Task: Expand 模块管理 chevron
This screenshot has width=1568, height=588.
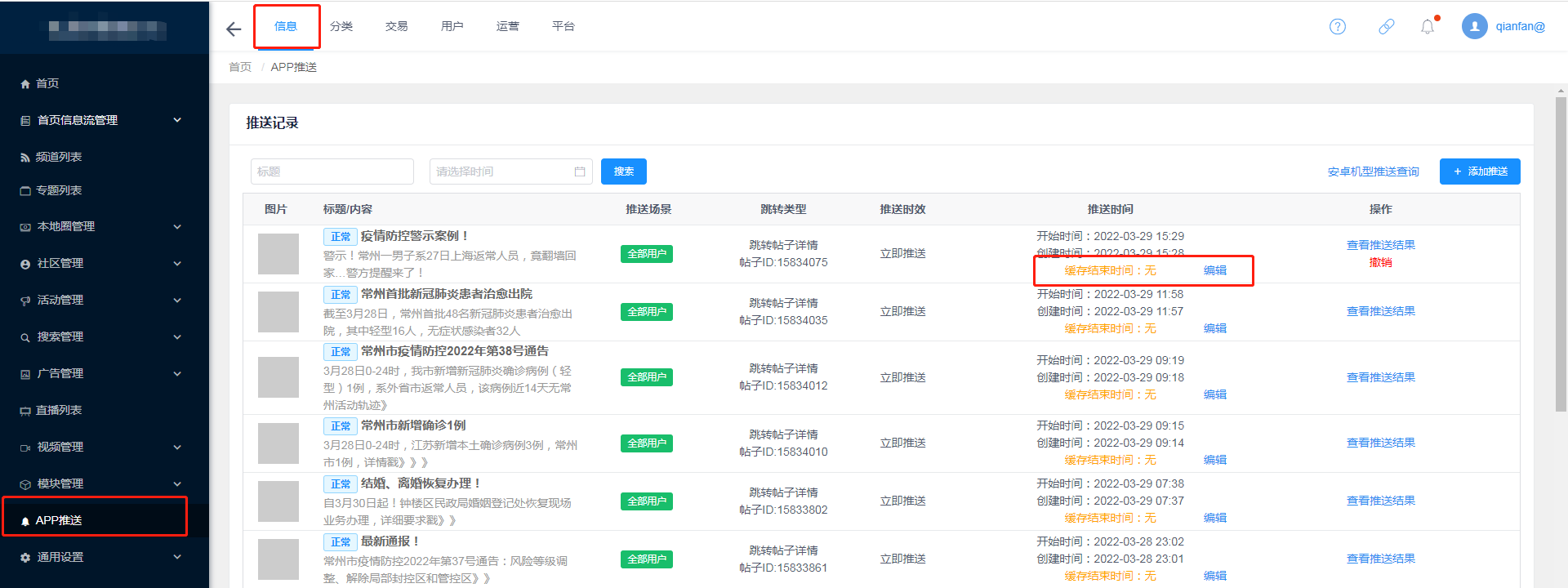Action: [x=177, y=483]
